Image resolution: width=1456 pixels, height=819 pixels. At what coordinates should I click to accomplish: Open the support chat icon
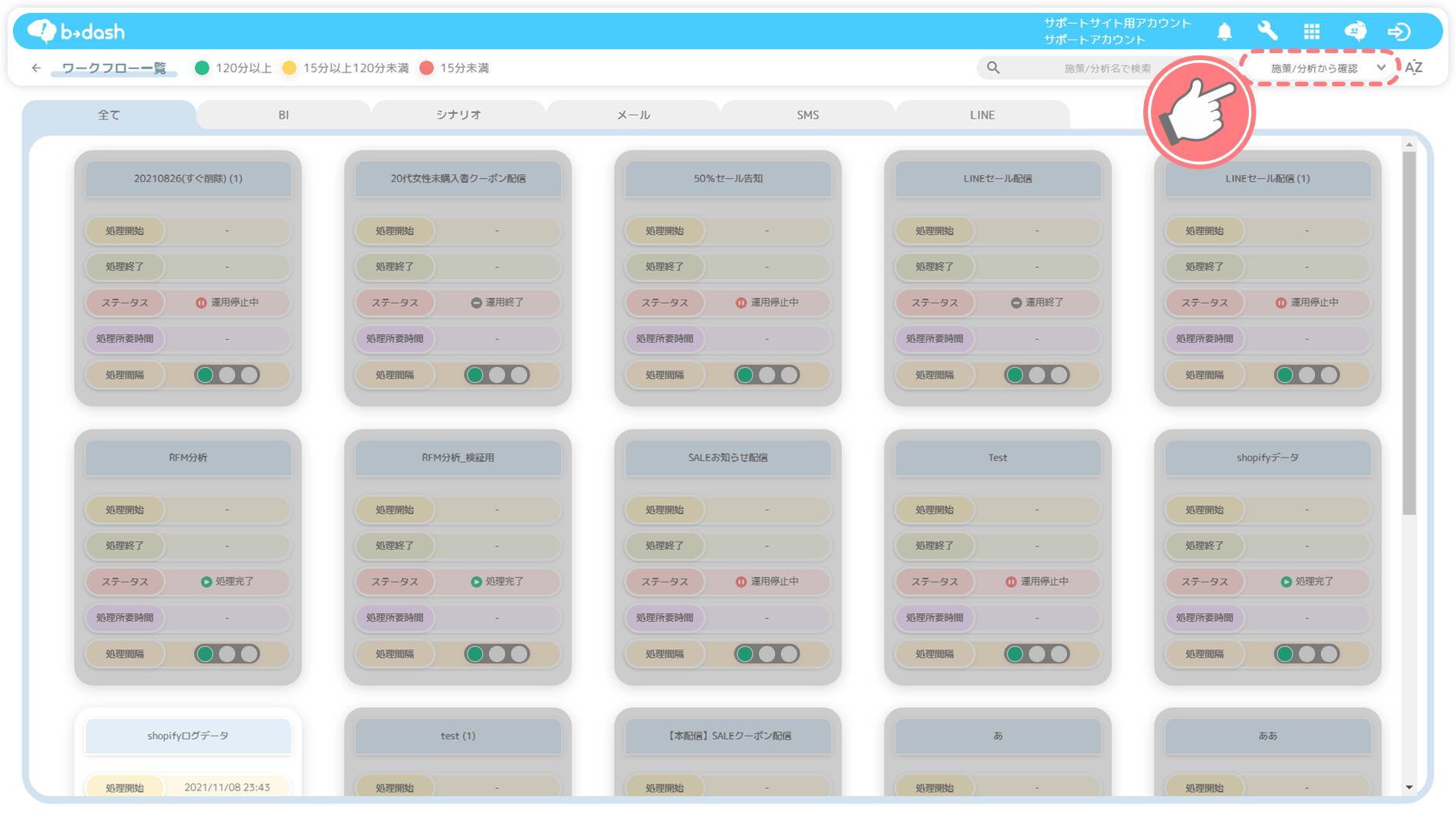pos(1355,31)
